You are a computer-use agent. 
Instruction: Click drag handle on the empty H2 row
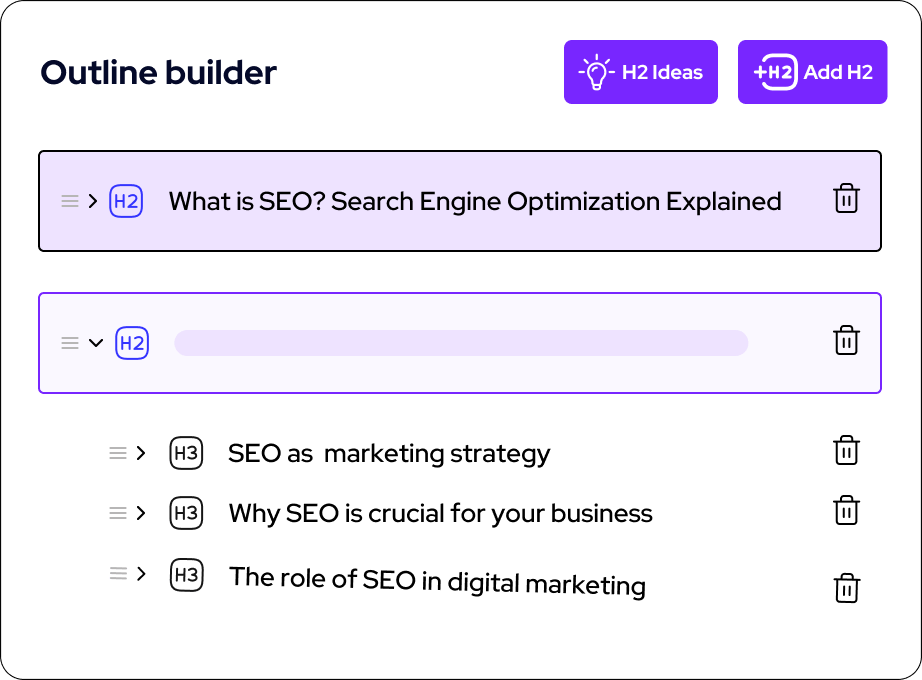click(x=70, y=343)
